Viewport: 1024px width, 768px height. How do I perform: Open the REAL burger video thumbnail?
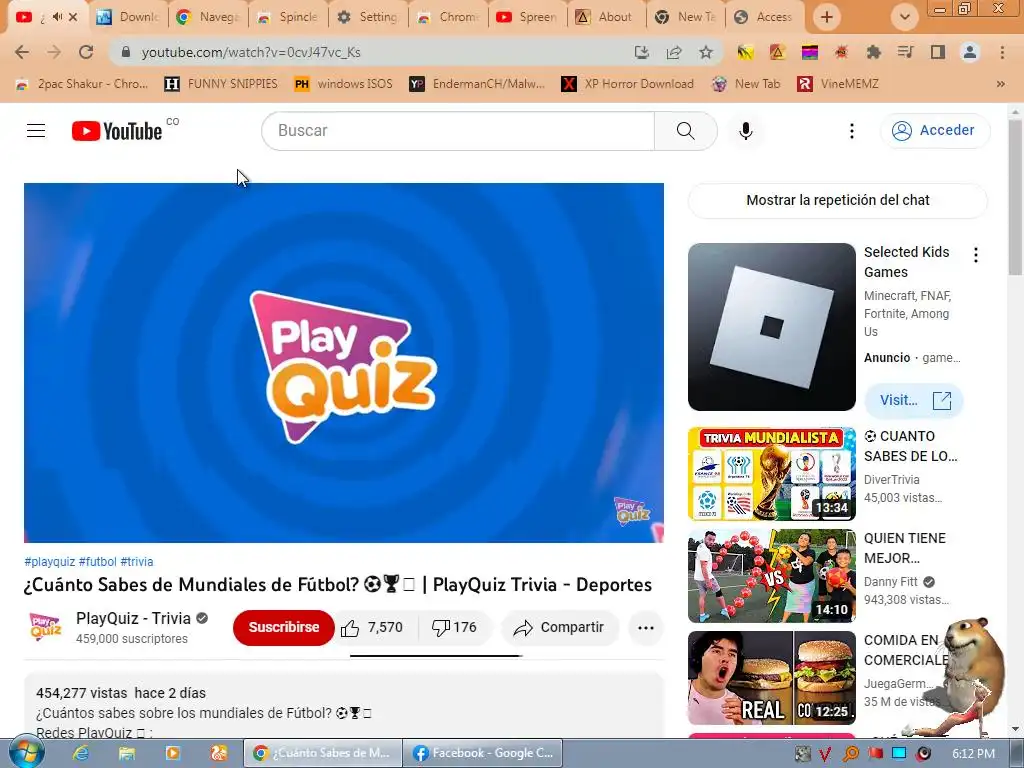click(771, 678)
